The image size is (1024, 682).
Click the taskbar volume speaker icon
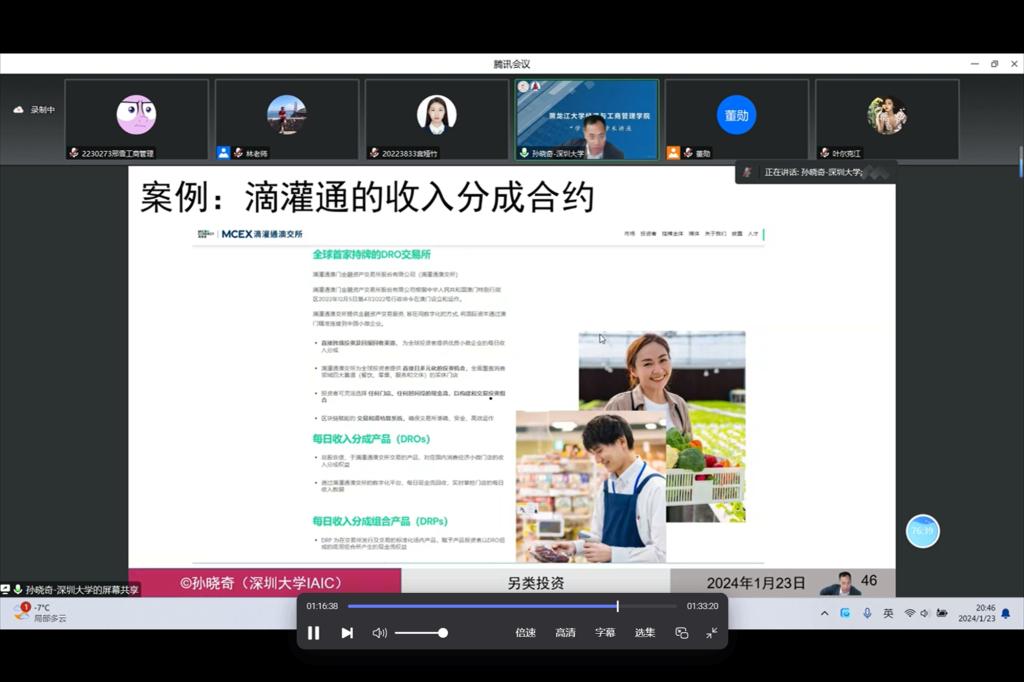tap(923, 613)
